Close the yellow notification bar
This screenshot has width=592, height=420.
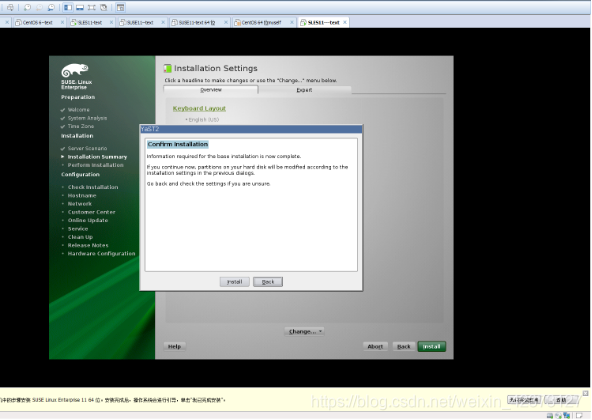pos(585,393)
